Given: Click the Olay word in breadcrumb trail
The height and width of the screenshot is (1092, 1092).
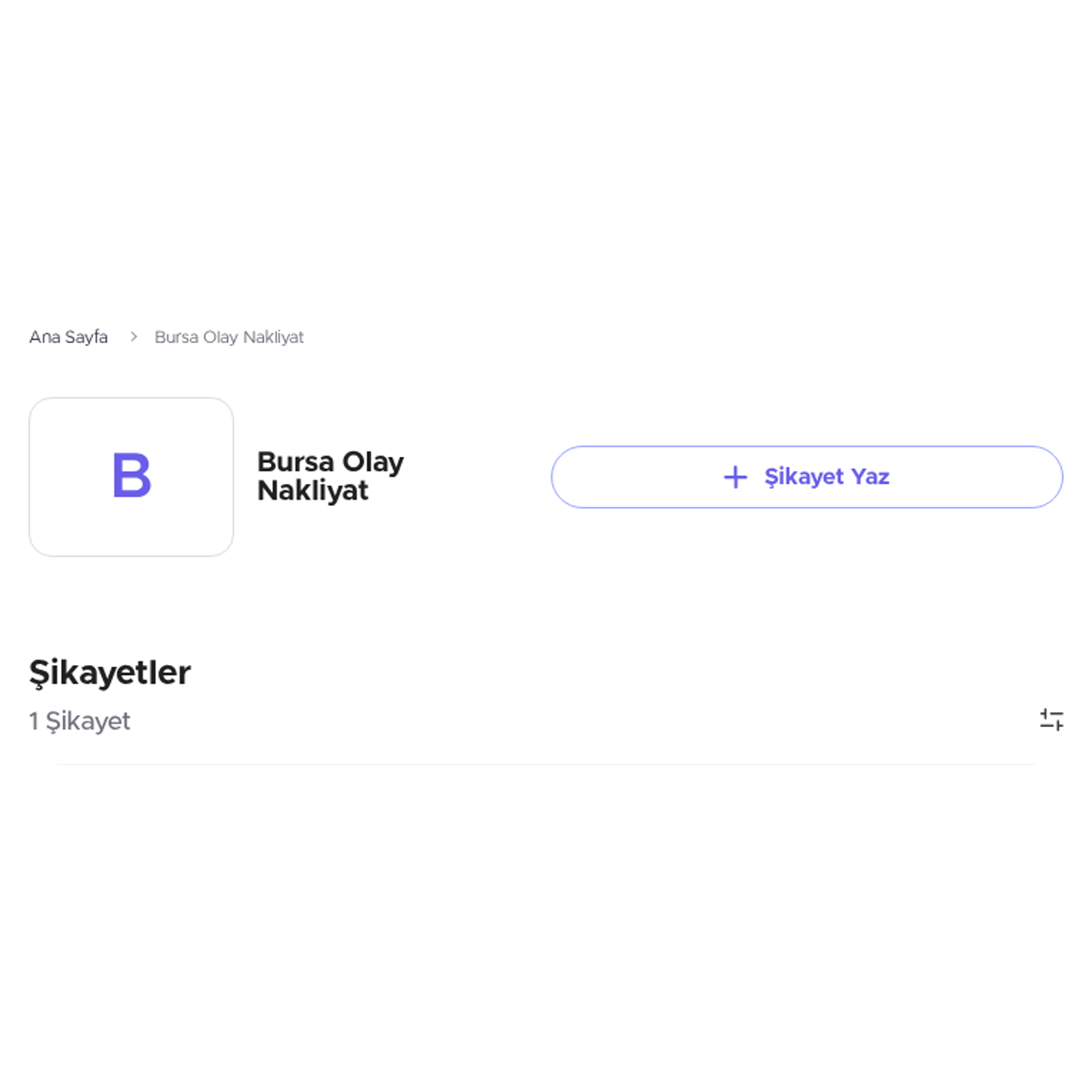Looking at the screenshot, I should [x=220, y=337].
